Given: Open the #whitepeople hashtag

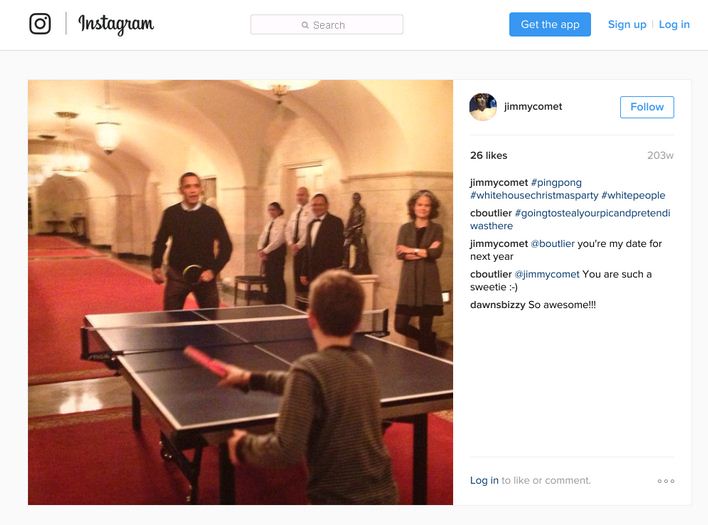Looking at the screenshot, I should [633, 195].
